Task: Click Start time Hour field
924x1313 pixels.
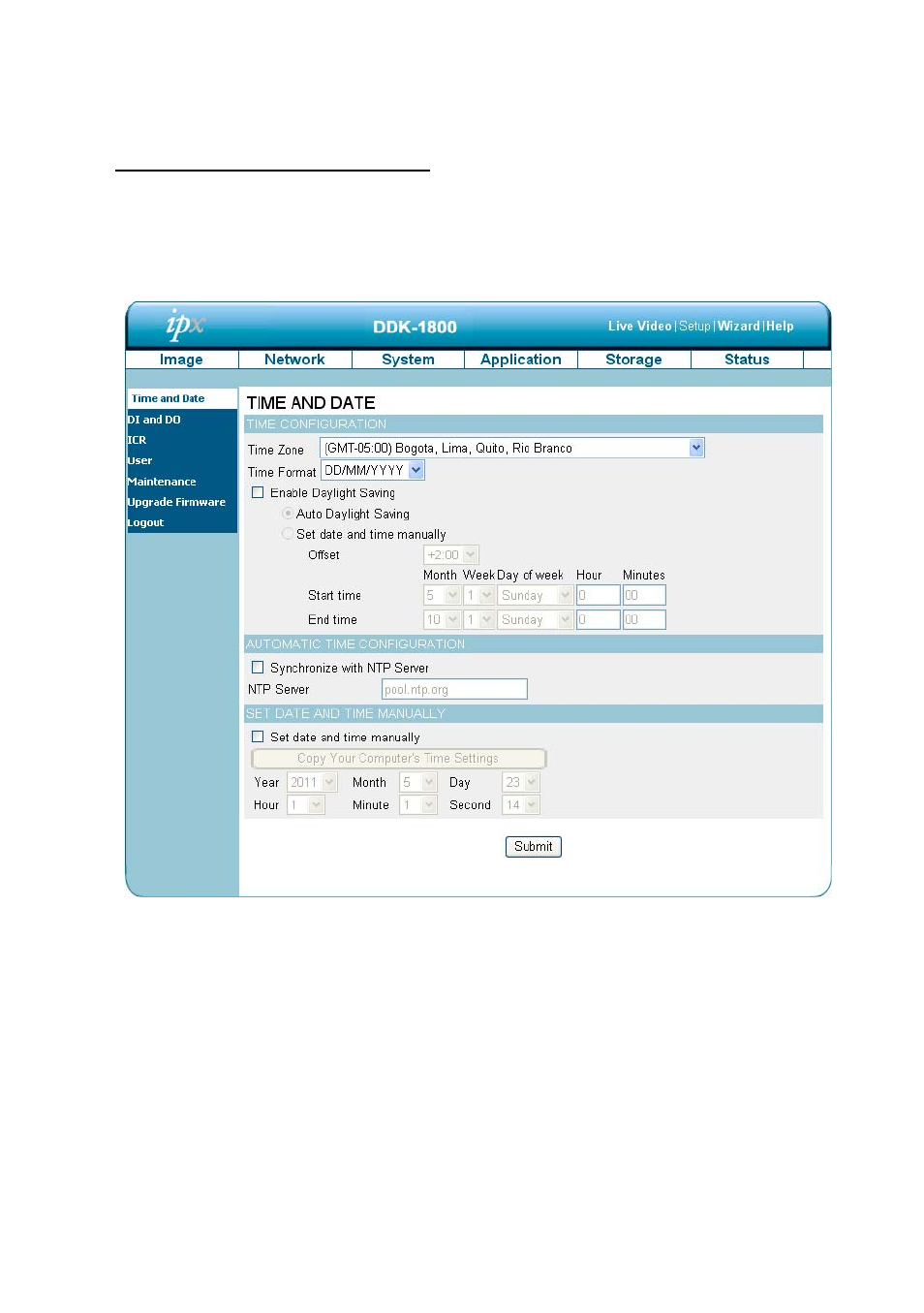Action: click(x=599, y=595)
